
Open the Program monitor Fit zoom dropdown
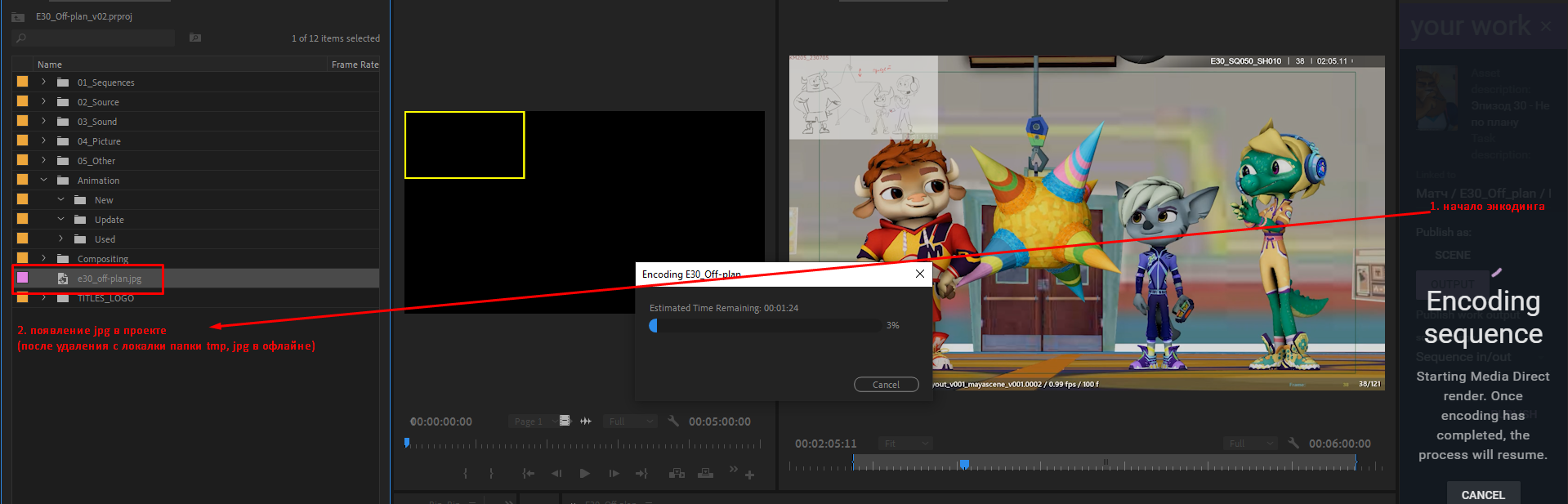[x=905, y=444]
